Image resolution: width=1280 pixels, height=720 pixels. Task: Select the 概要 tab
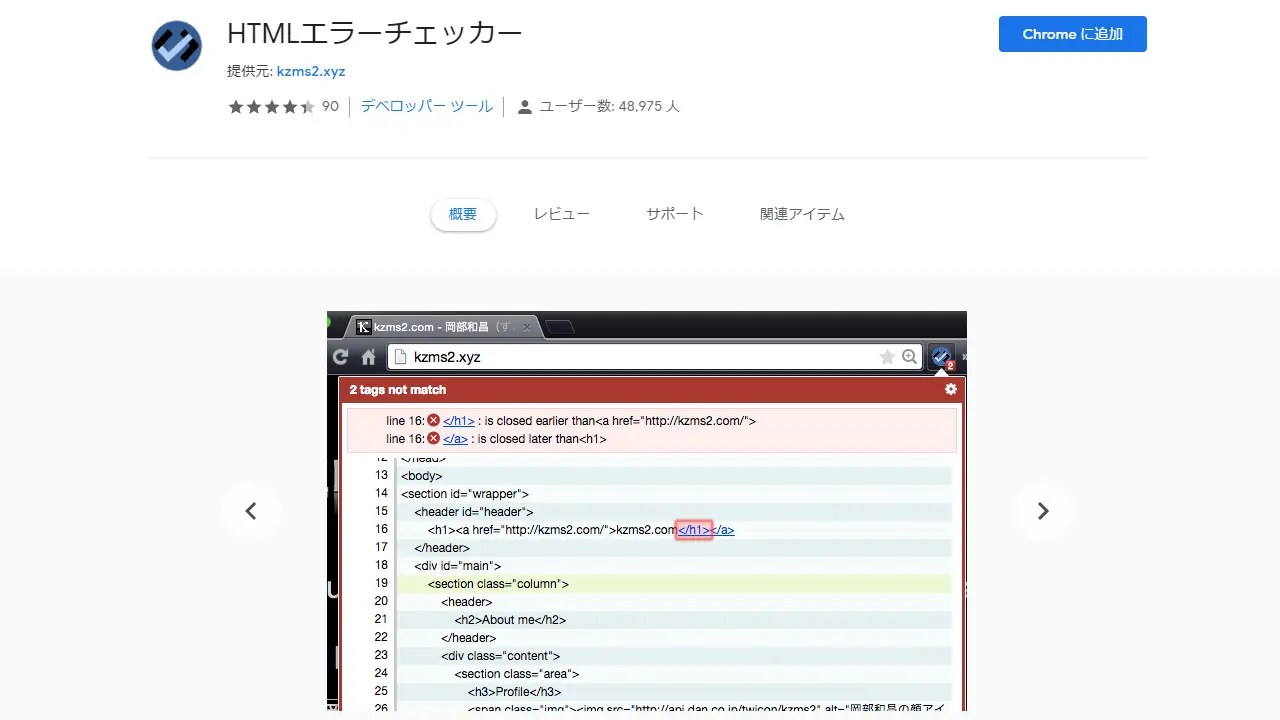coord(462,213)
